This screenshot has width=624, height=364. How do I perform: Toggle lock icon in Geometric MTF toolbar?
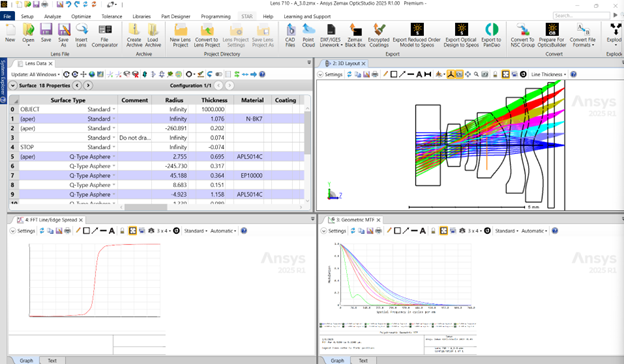433,231
